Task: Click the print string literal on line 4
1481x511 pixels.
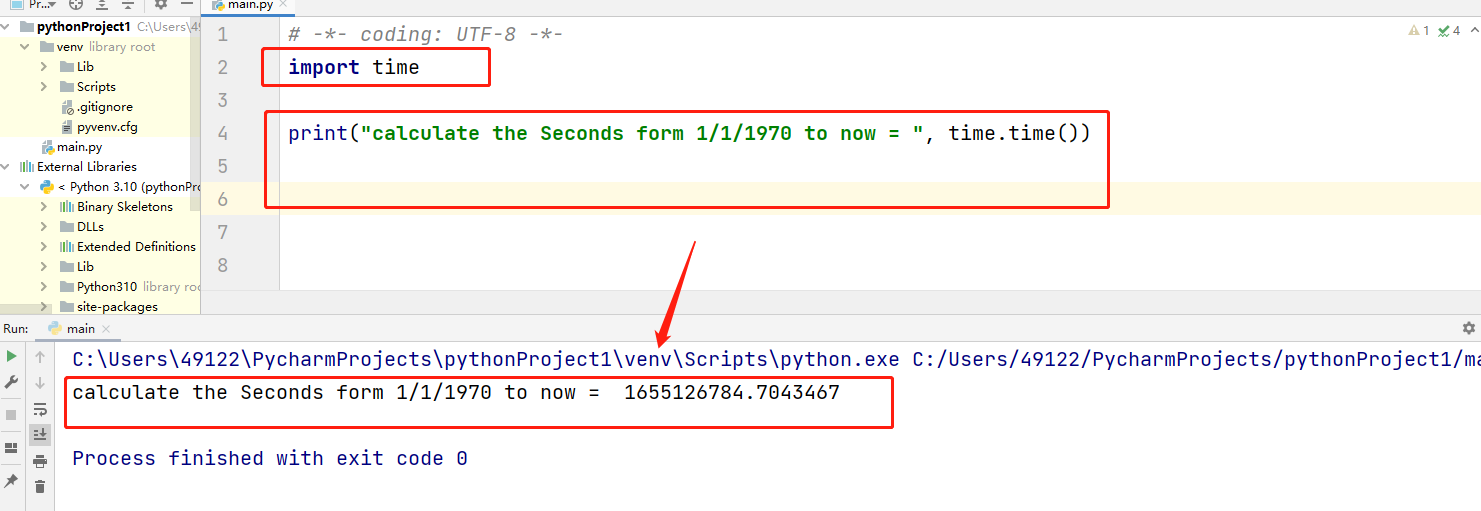Action: (642, 133)
